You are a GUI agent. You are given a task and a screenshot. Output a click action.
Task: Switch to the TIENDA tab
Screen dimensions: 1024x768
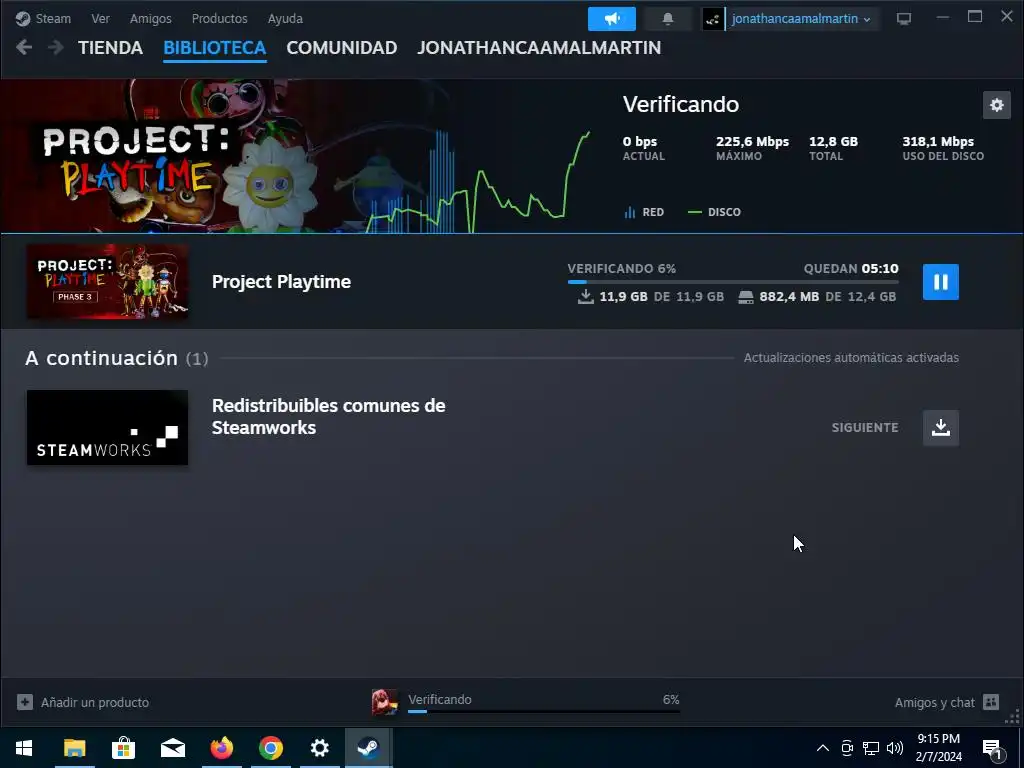[x=110, y=48]
